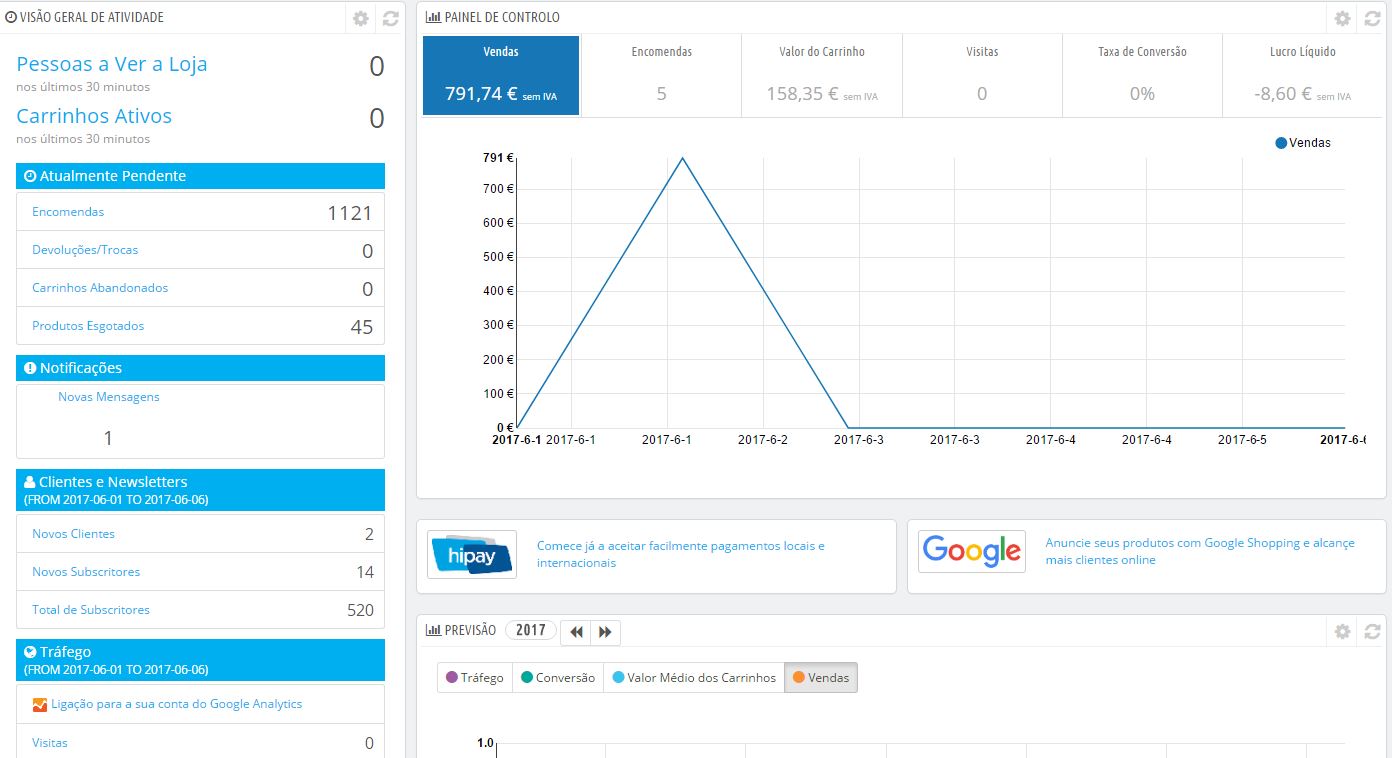Open Ligação para Google Analytics link
The height and width of the screenshot is (758, 1392).
(177, 704)
